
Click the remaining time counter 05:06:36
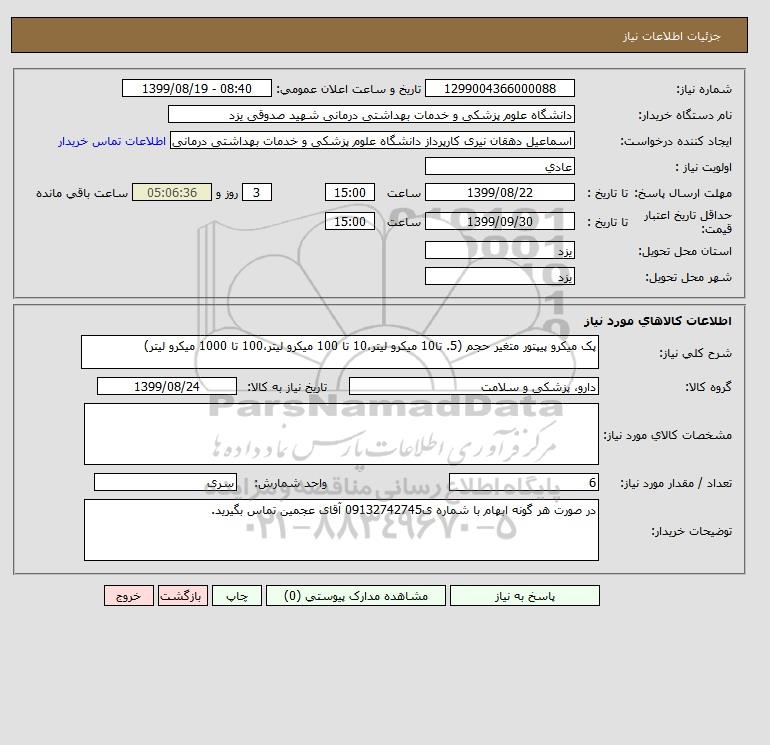coord(172,193)
